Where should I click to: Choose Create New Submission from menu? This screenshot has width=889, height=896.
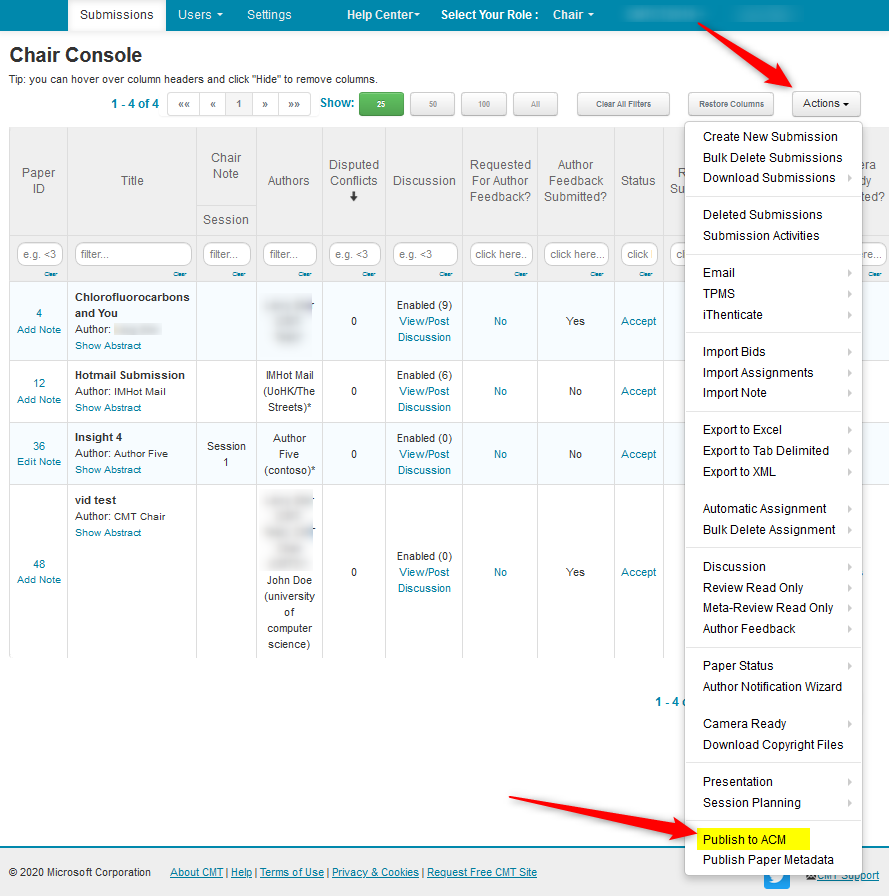pos(770,137)
